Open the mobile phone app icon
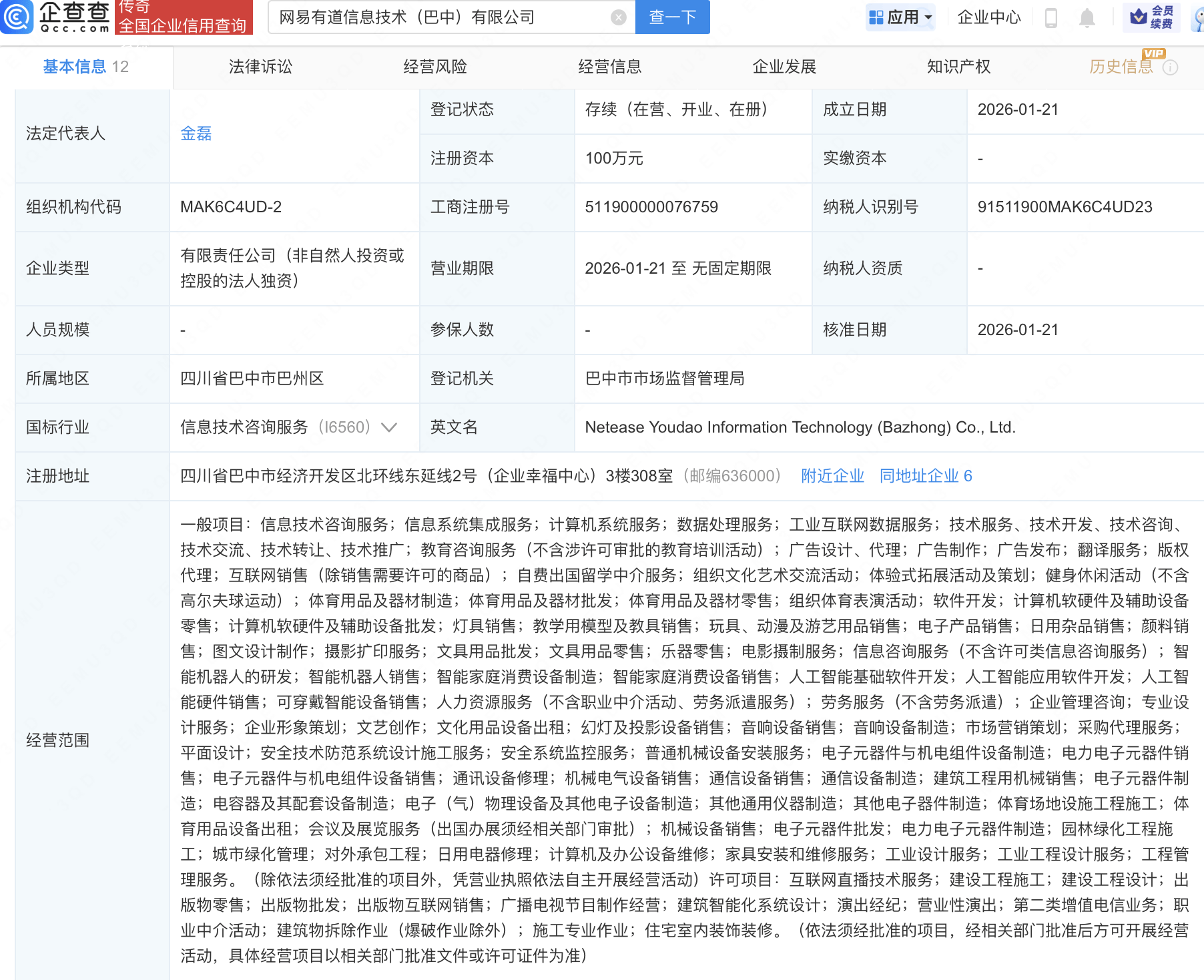This screenshot has height=980, width=1204. click(x=1050, y=17)
